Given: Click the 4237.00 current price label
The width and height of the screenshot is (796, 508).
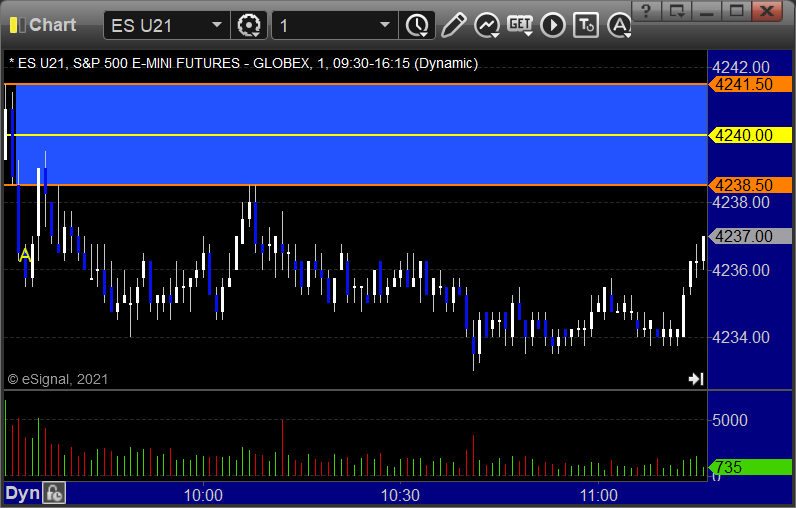Looking at the screenshot, I should pos(750,236).
